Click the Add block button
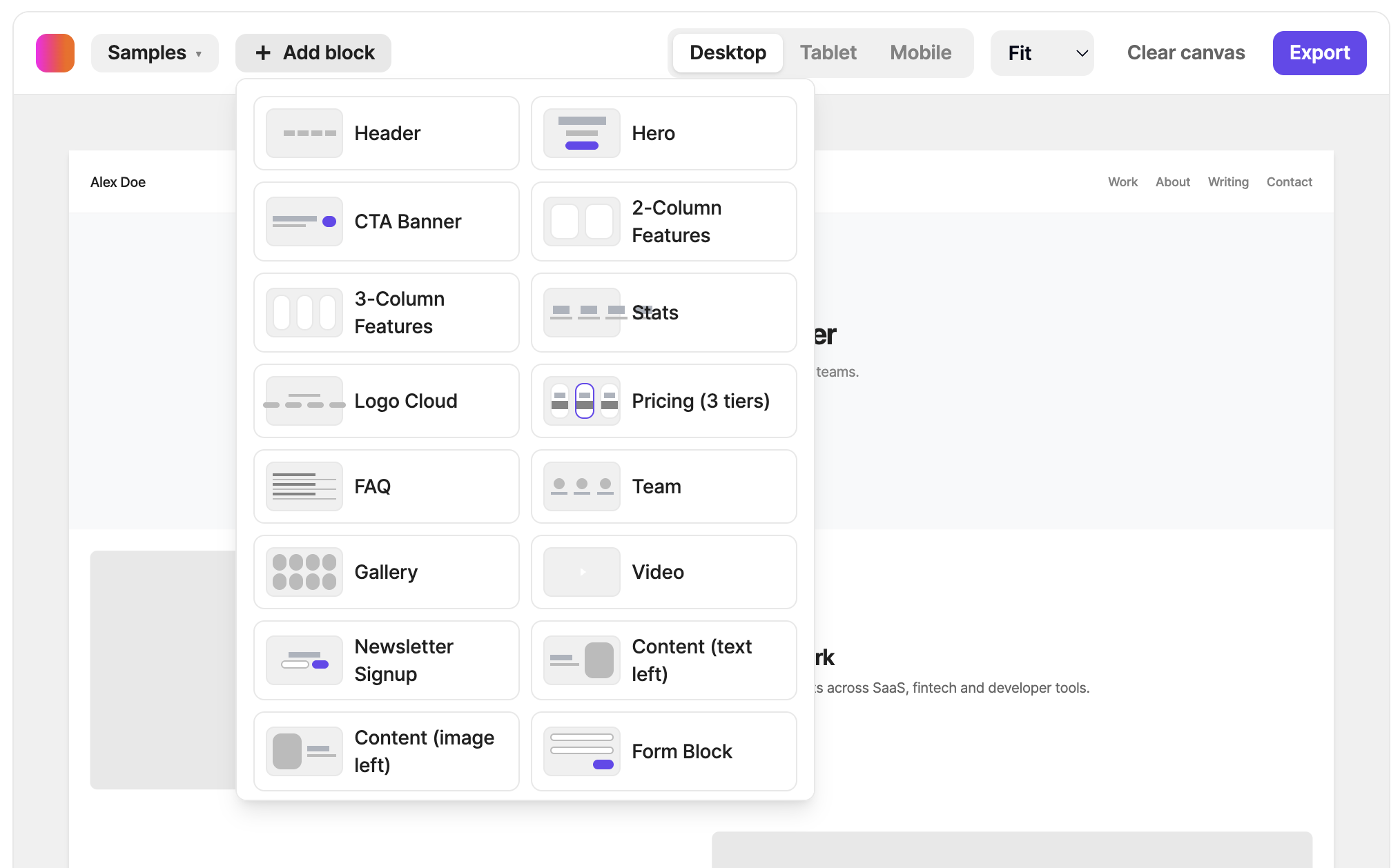The image size is (1400, 868). [313, 53]
